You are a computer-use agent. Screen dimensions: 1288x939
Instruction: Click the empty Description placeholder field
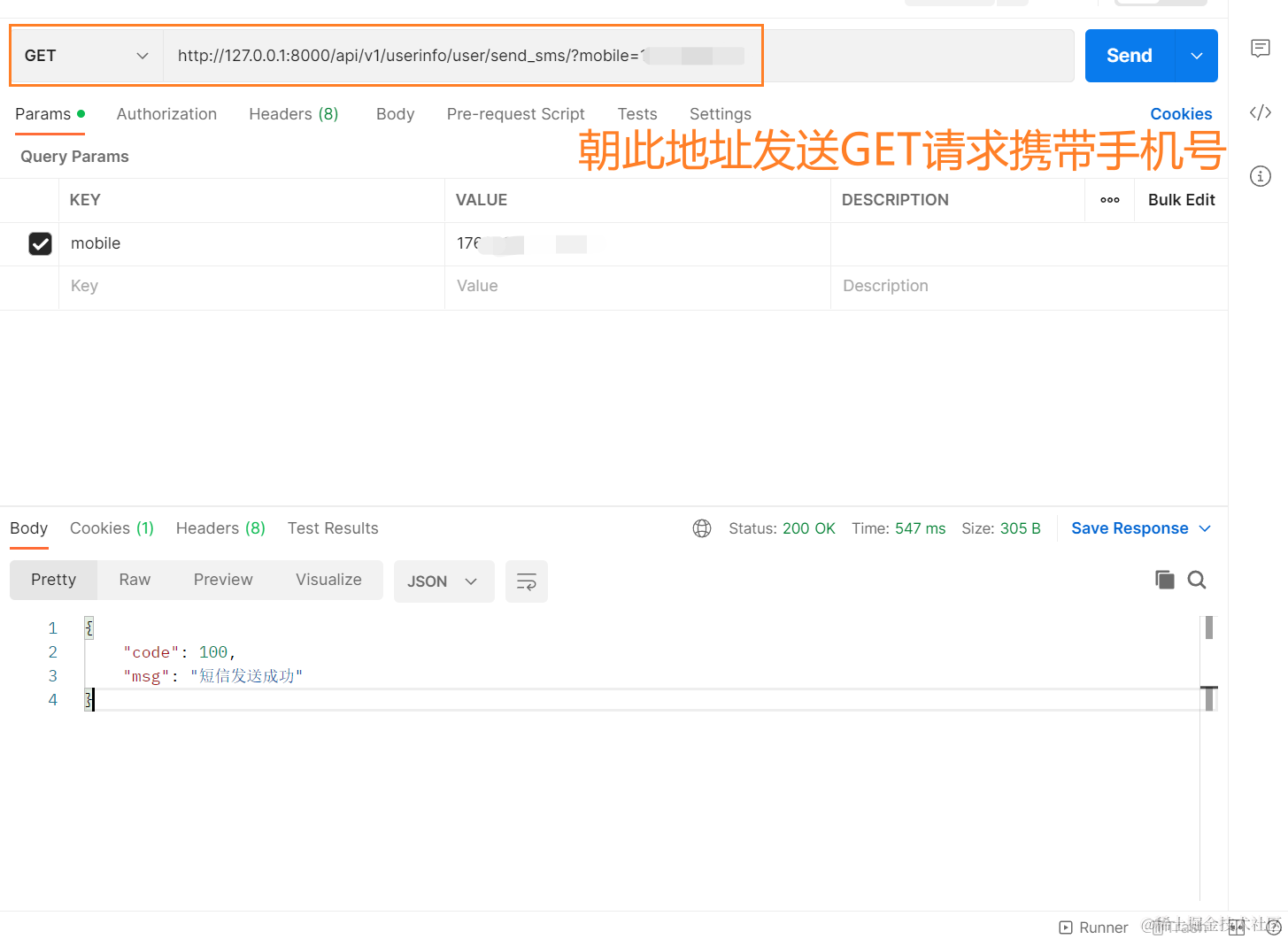click(x=1029, y=286)
